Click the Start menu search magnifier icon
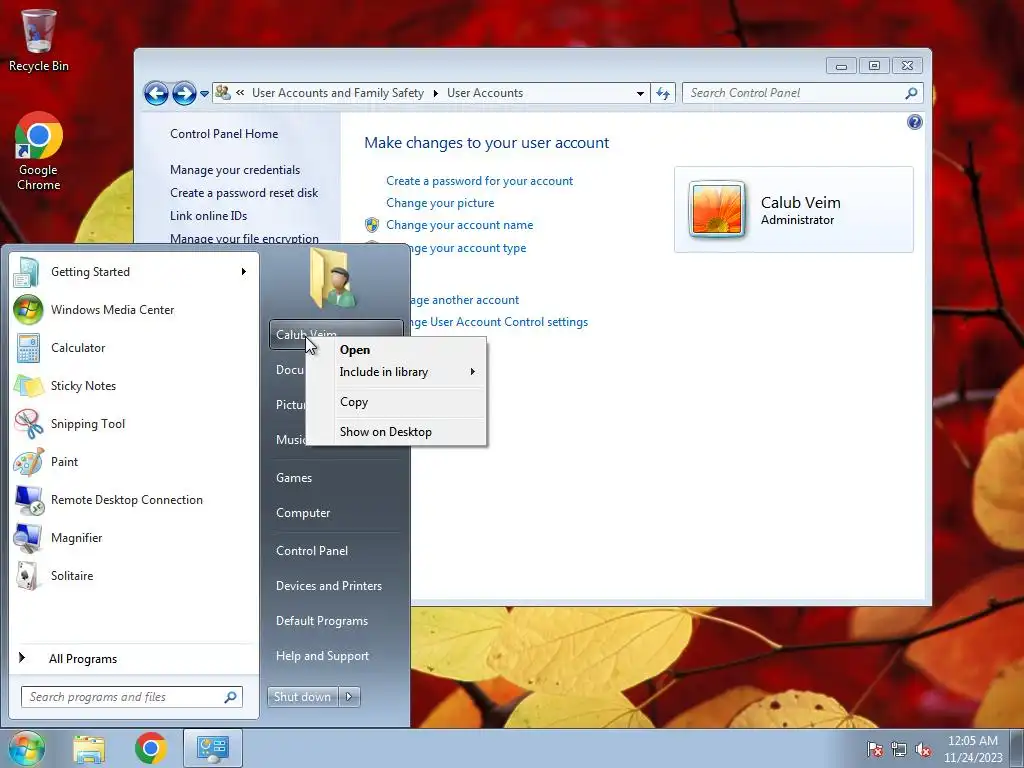The width and height of the screenshot is (1024, 768). click(x=231, y=697)
